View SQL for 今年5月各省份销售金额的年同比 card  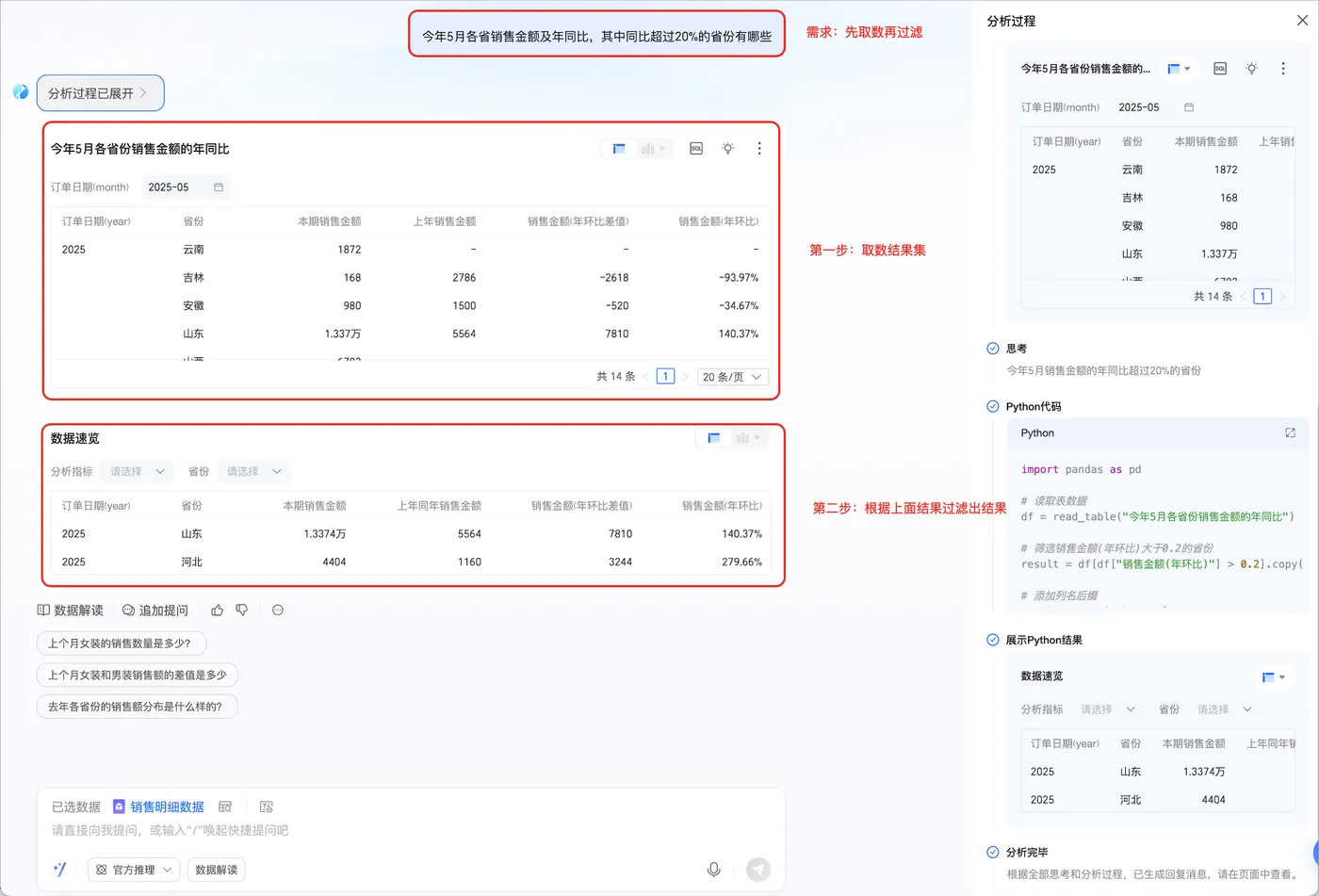(x=696, y=149)
